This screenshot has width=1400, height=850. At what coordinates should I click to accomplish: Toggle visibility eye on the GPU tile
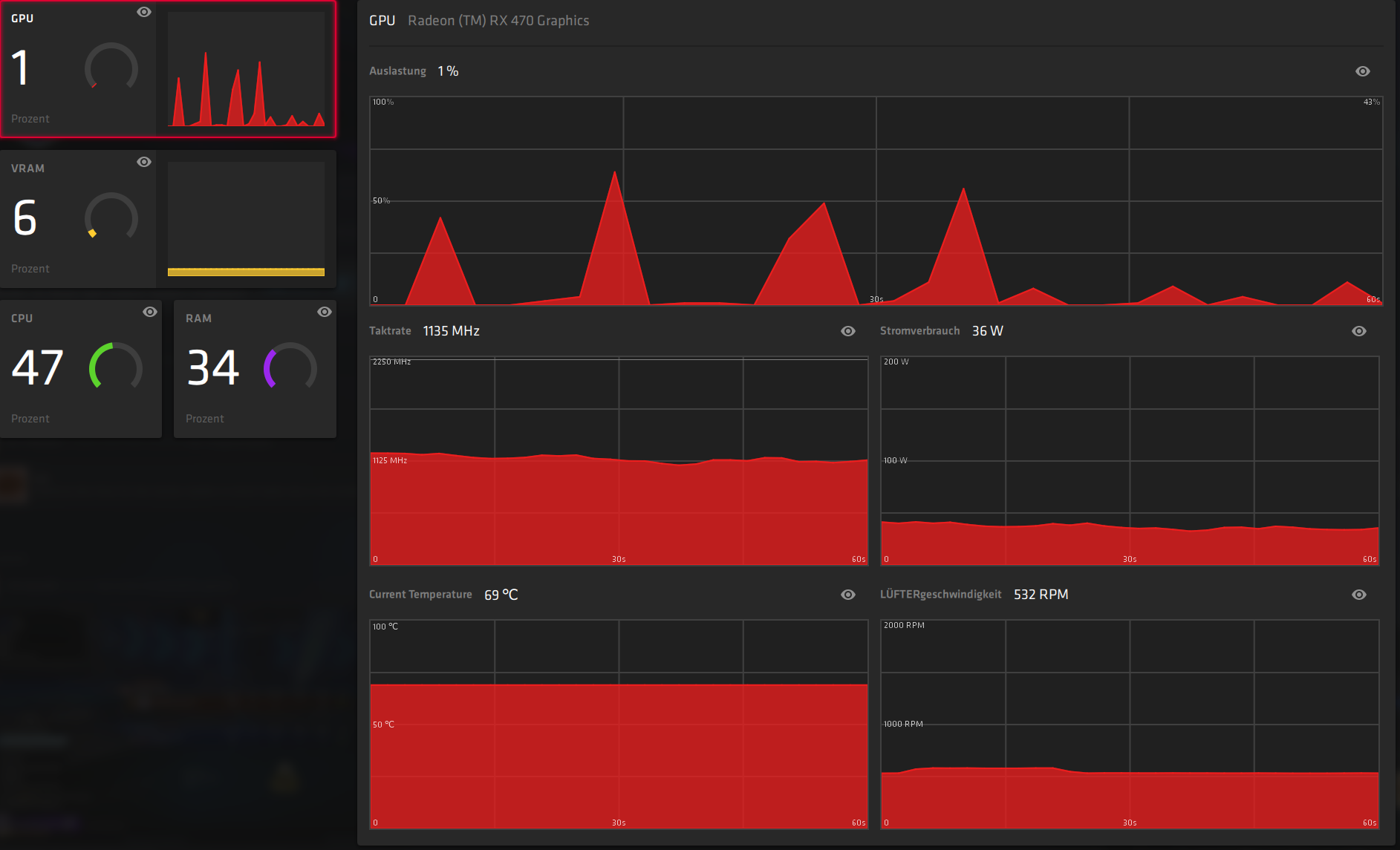[144, 12]
